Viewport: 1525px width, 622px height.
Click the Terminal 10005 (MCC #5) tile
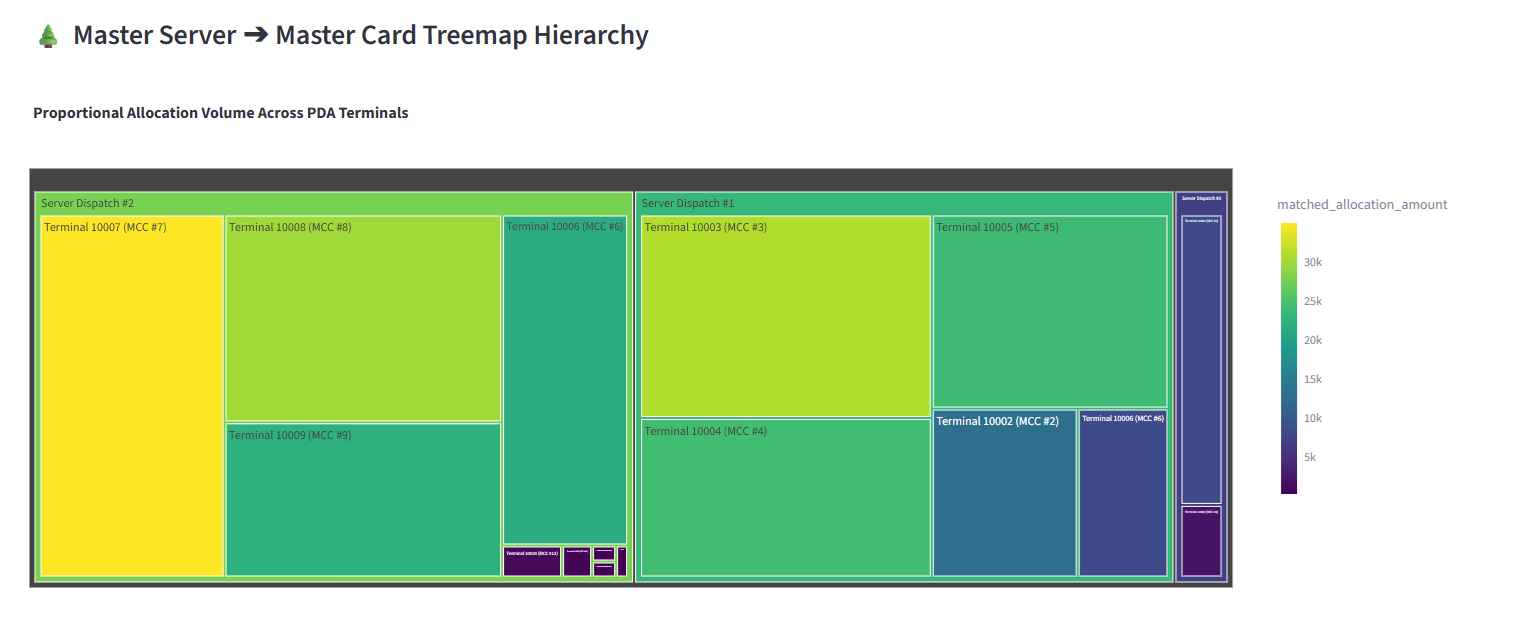pyautogui.click(x=1050, y=311)
